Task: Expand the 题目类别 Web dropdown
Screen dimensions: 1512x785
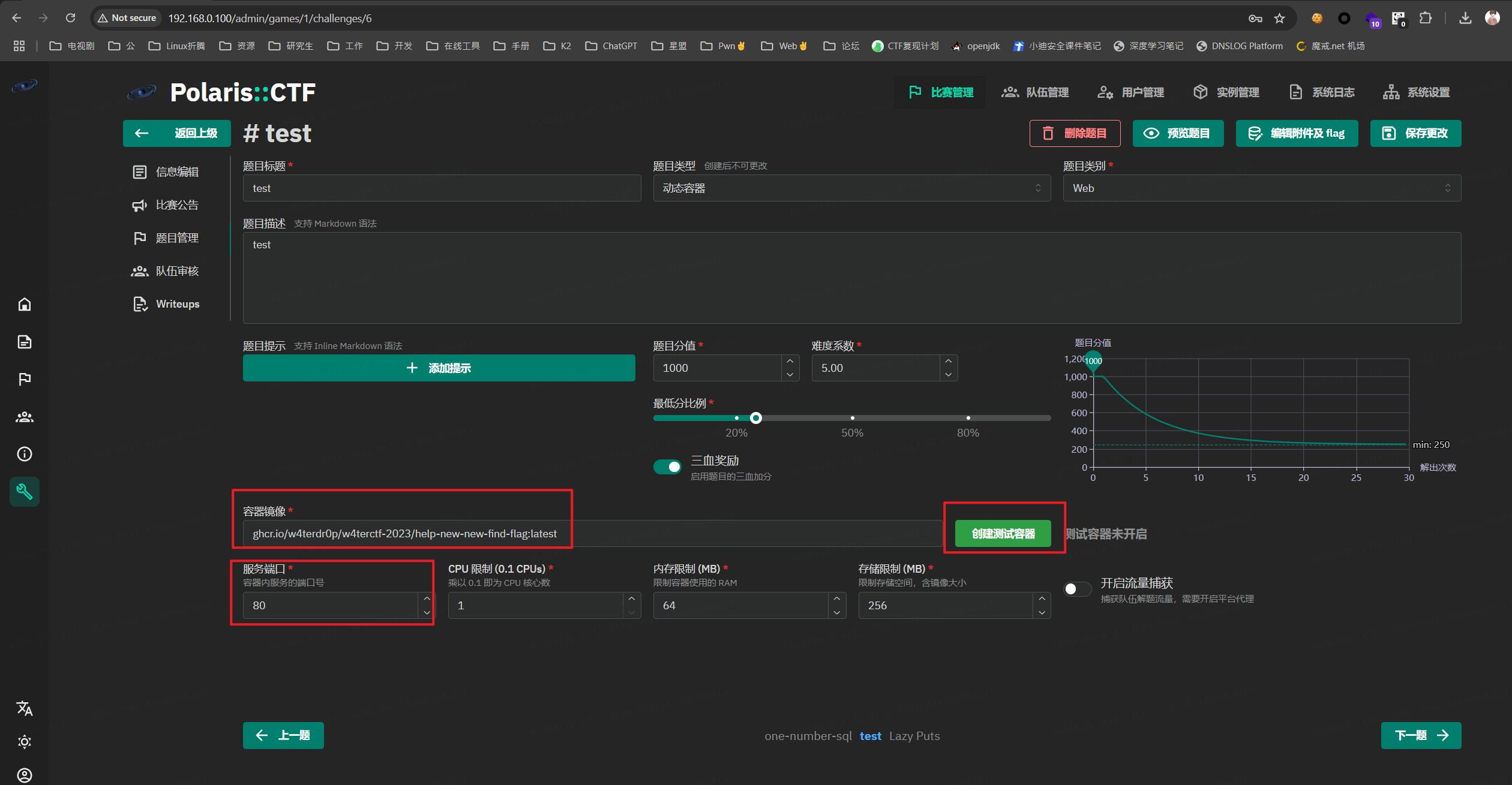Action: pyautogui.click(x=1261, y=188)
